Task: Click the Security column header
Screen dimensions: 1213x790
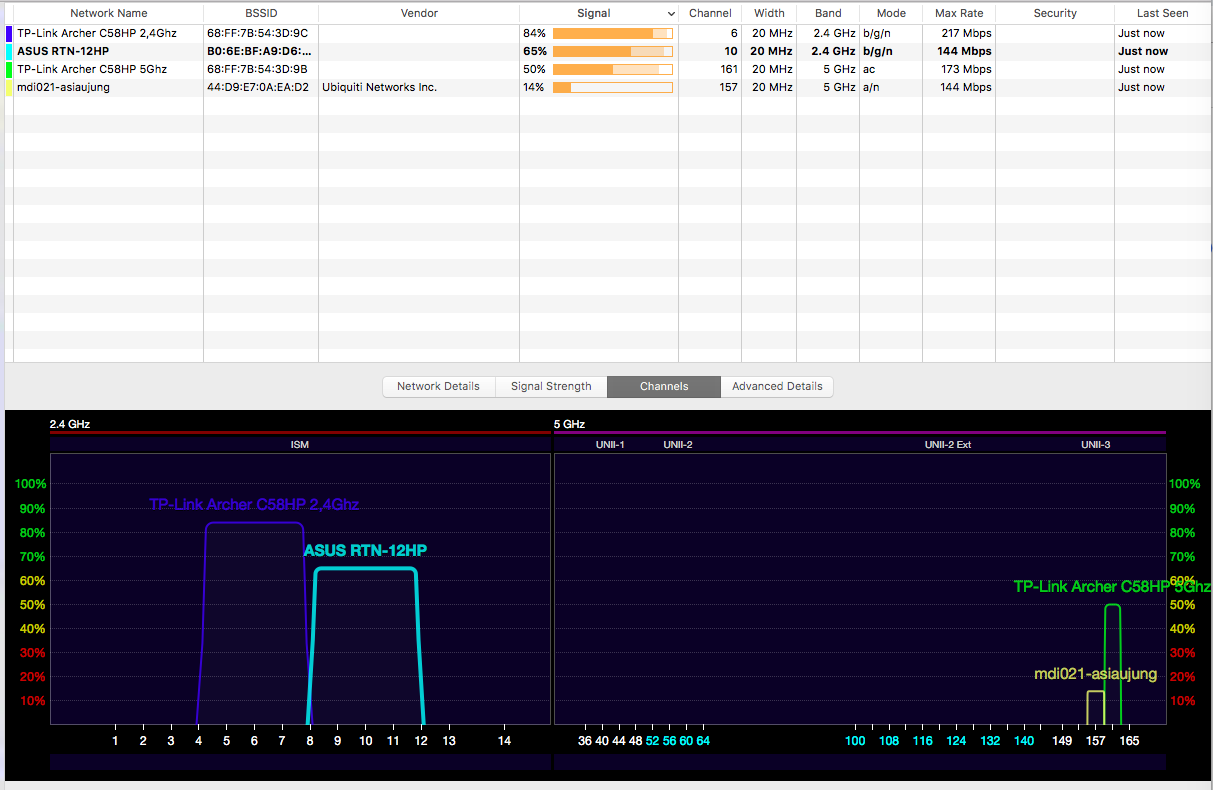Action: pyautogui.click(x=1055, y=13)
